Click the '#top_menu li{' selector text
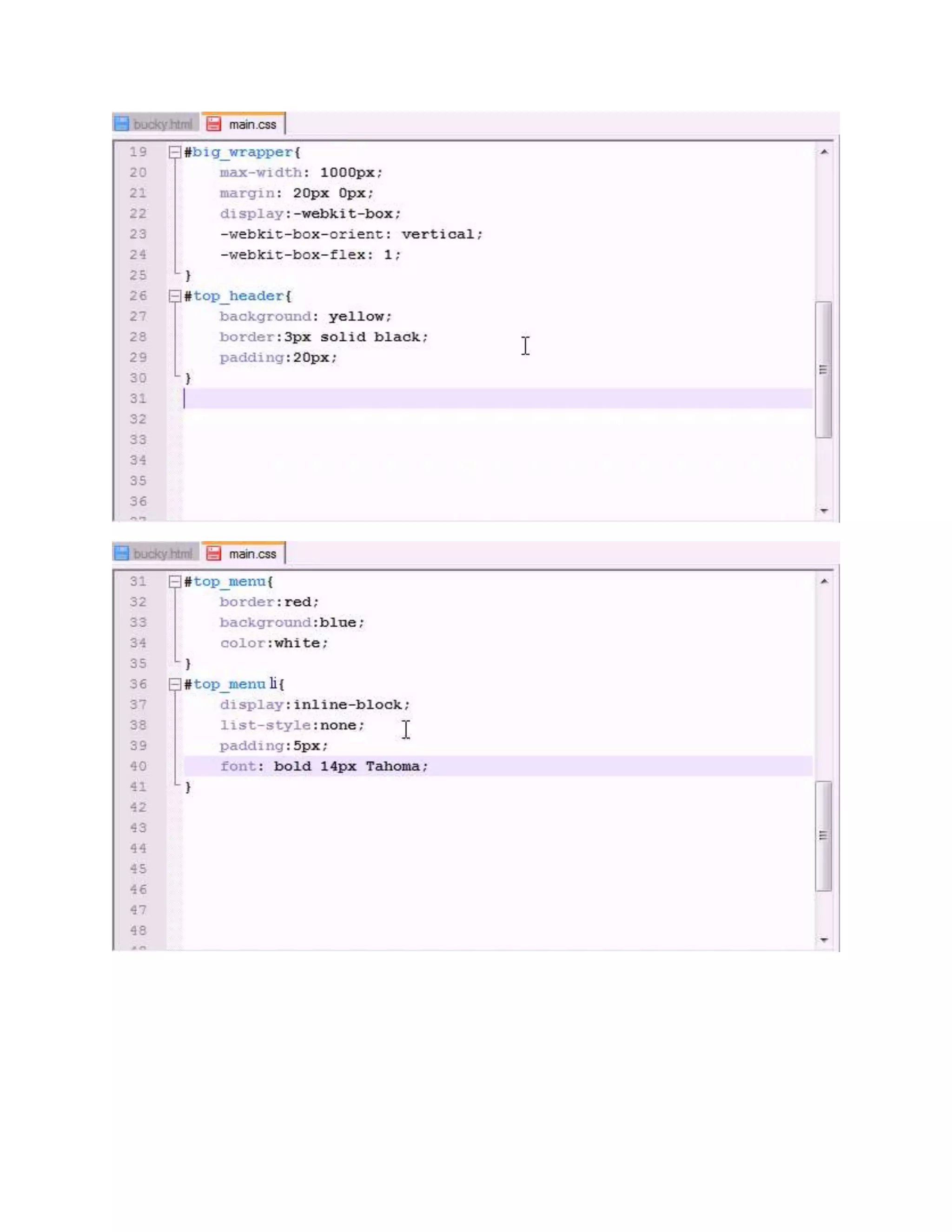952x1232 pixels. [234, 684]
